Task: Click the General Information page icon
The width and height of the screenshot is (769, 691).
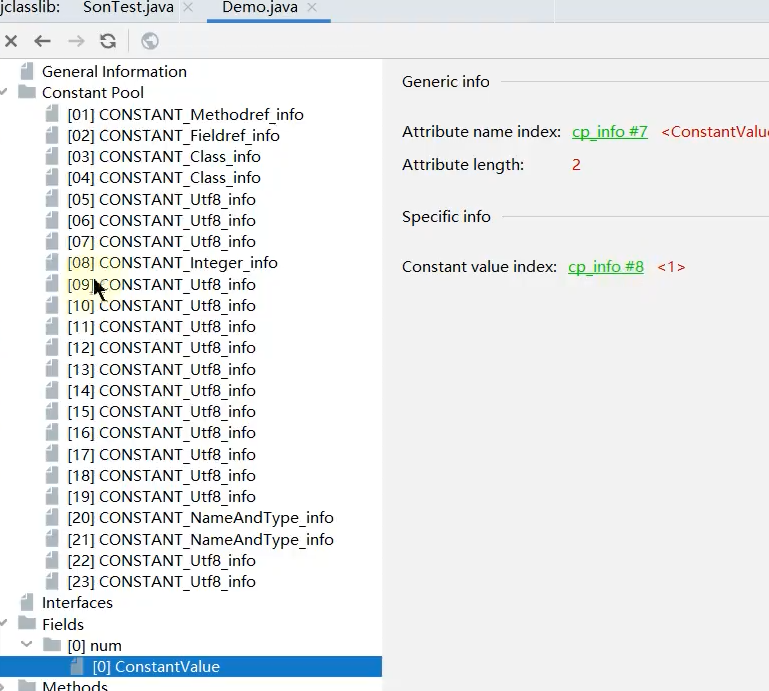Action: (x=27, y=71)
